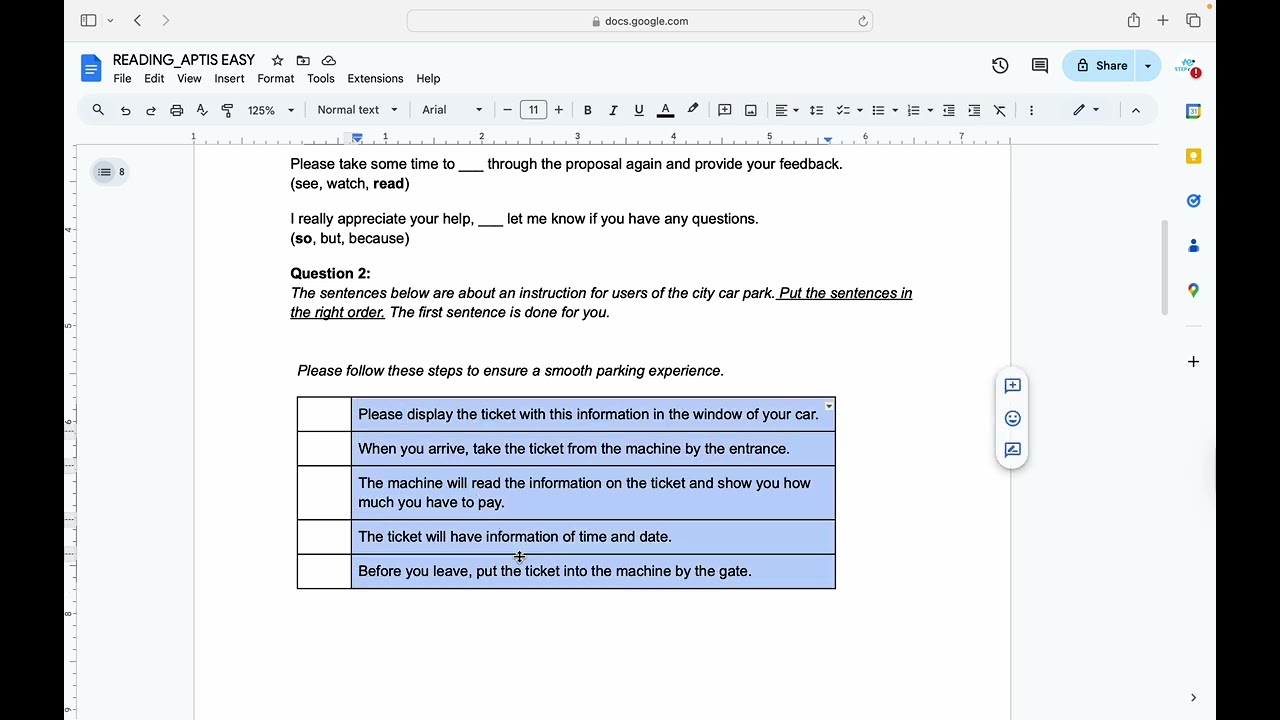Check the cloud save status icon

[329, 60]
